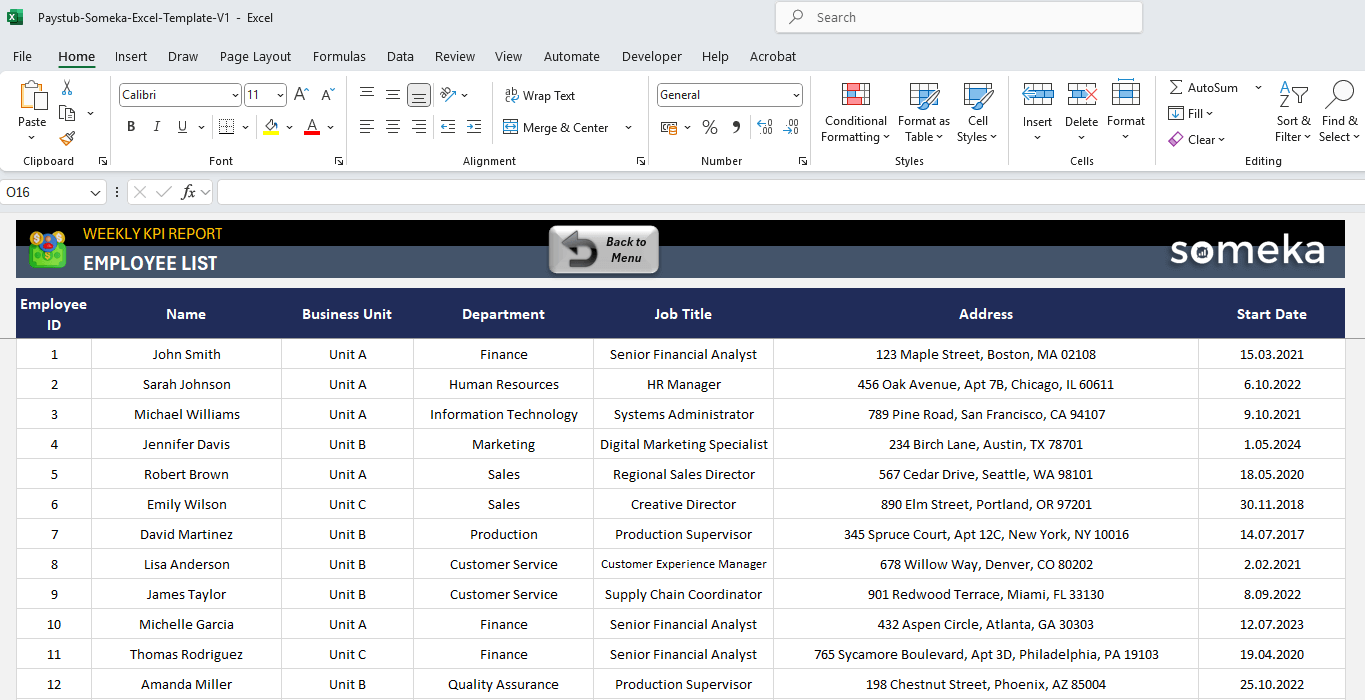The width and height of the screenshot is (1365, 700).
Task: Open the Page Layout tab
Action: (255, 57)
